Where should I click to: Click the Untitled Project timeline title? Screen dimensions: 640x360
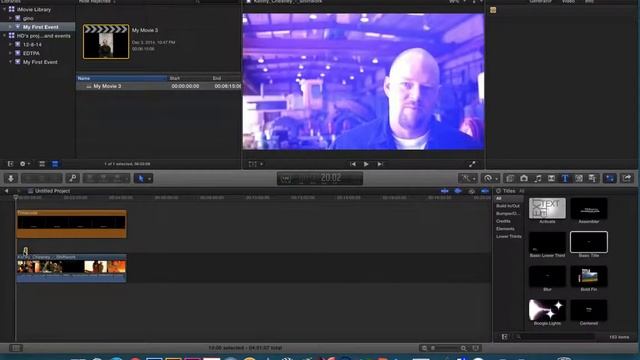click(x=52, y=191)
